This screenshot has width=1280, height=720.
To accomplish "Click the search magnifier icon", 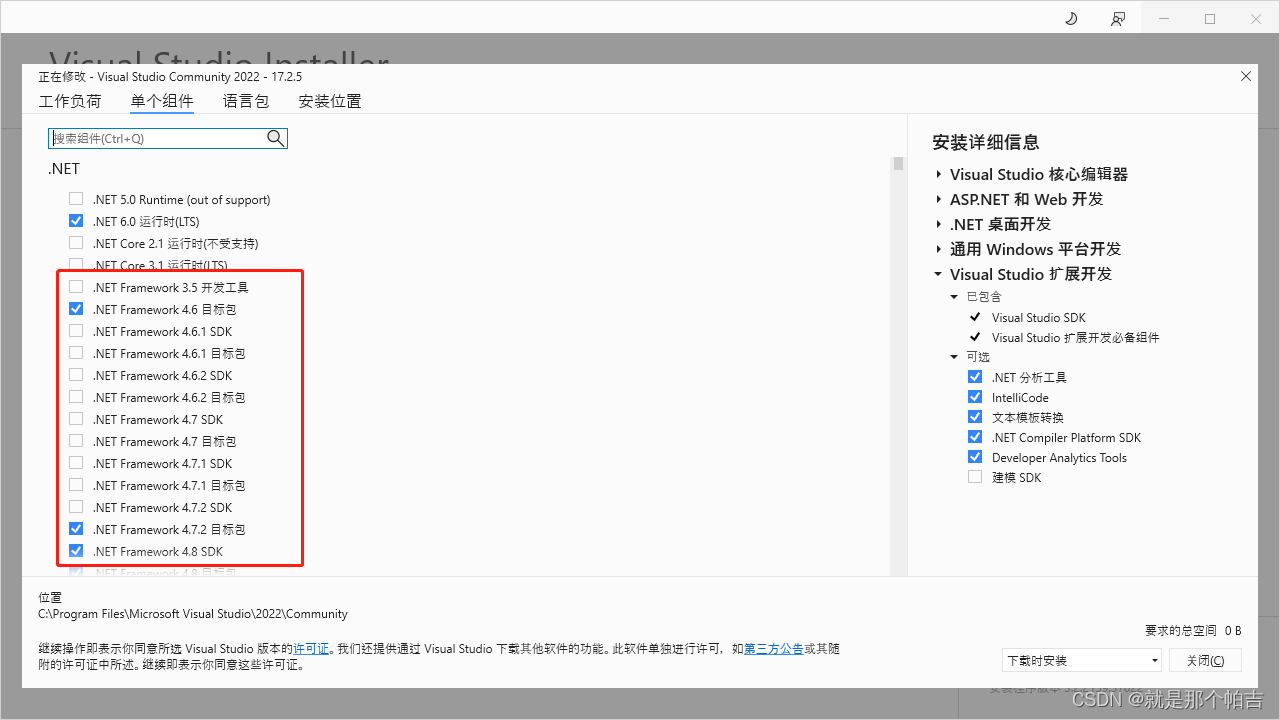I will [x=275, y=138].
